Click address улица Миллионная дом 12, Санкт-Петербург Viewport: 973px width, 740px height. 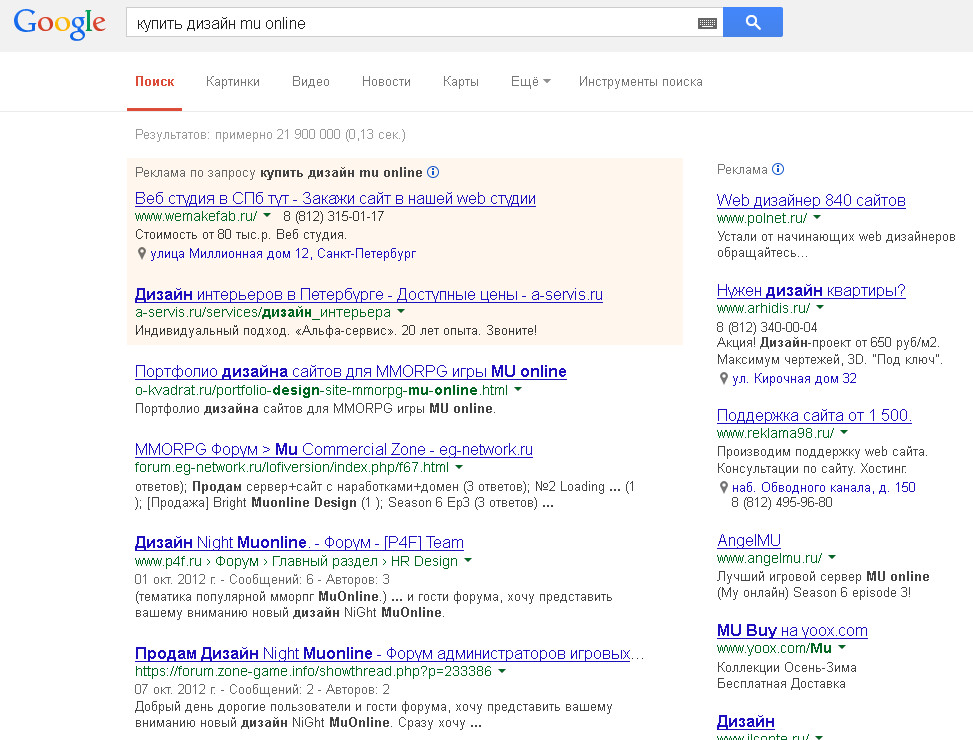point(283,253)
